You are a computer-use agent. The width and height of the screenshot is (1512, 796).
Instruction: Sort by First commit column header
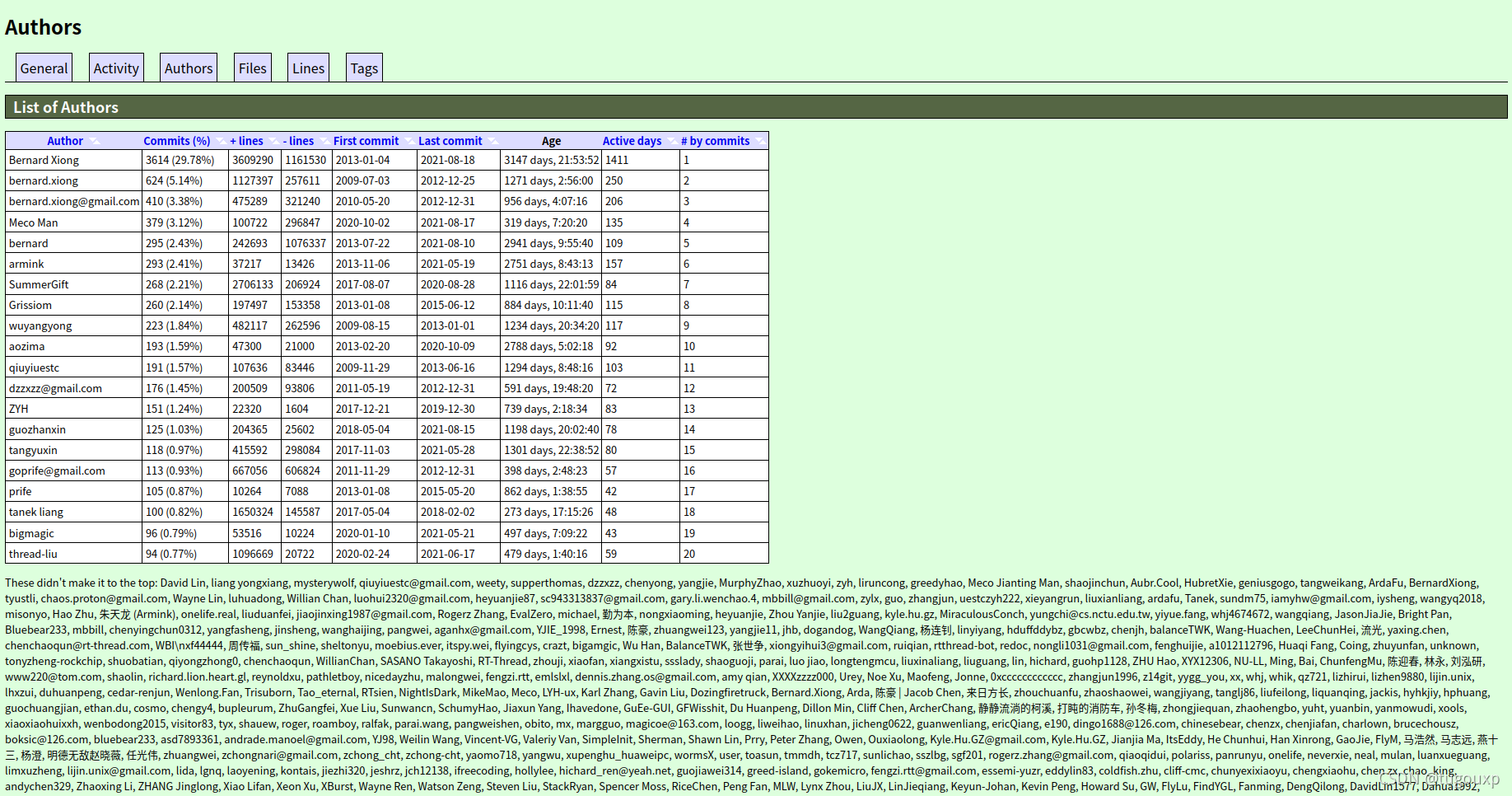point(366,141)
